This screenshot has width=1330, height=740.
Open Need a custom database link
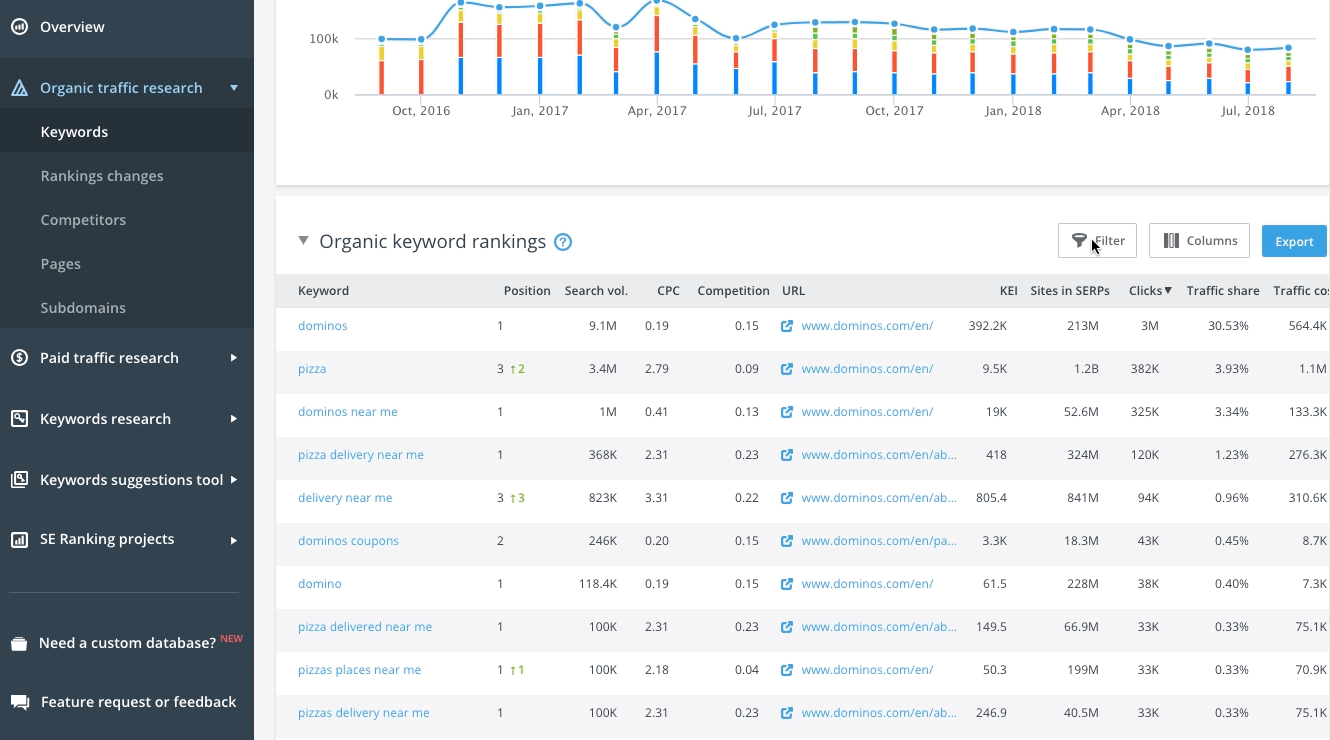[x=127, y=643]
